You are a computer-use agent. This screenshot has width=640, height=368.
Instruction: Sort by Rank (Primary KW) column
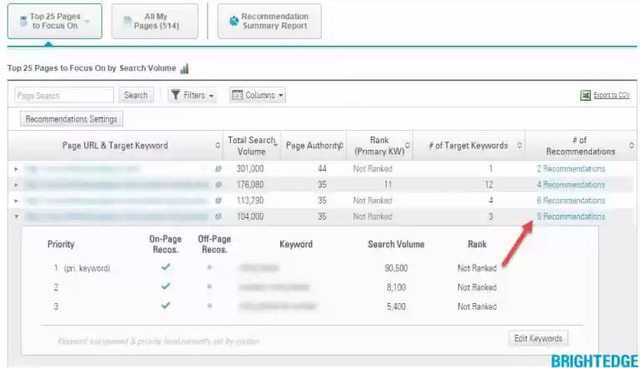click(x=380, y=146)
